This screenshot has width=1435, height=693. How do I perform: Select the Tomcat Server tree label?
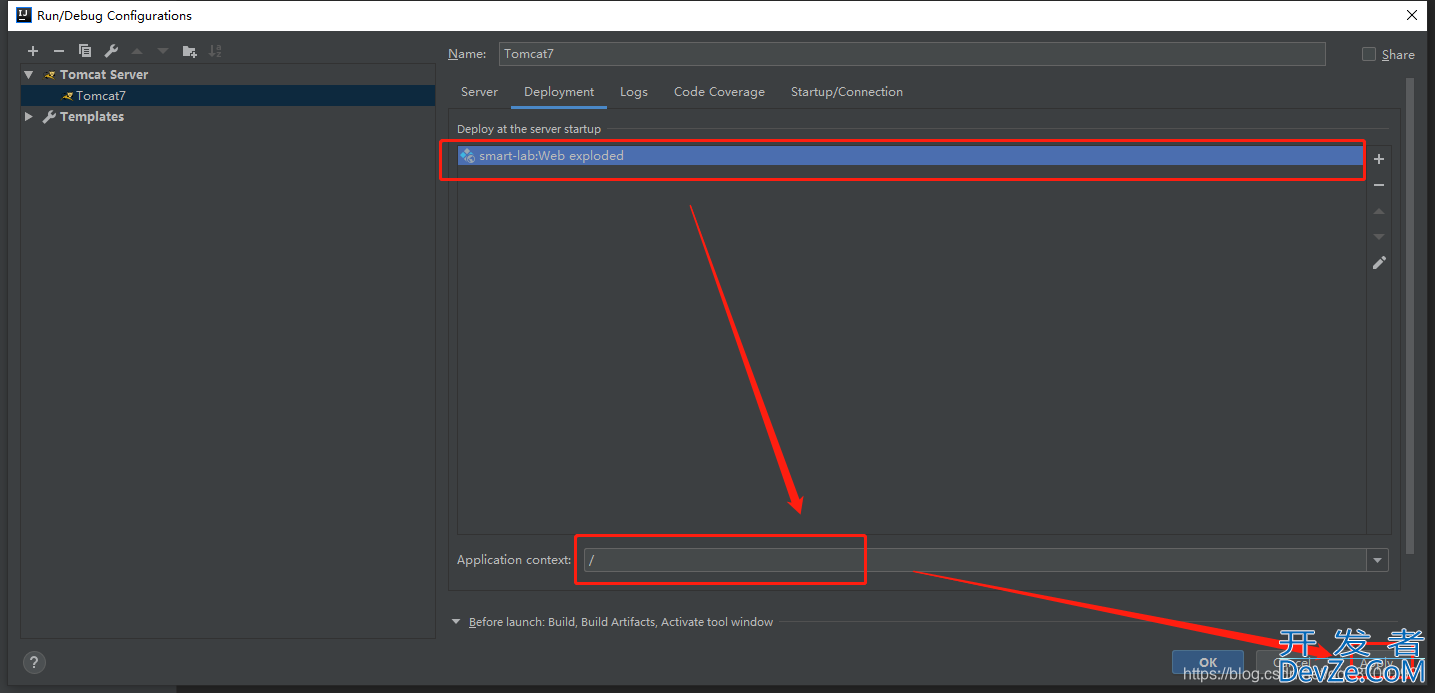pyautogui.click(x=104, y=75)
